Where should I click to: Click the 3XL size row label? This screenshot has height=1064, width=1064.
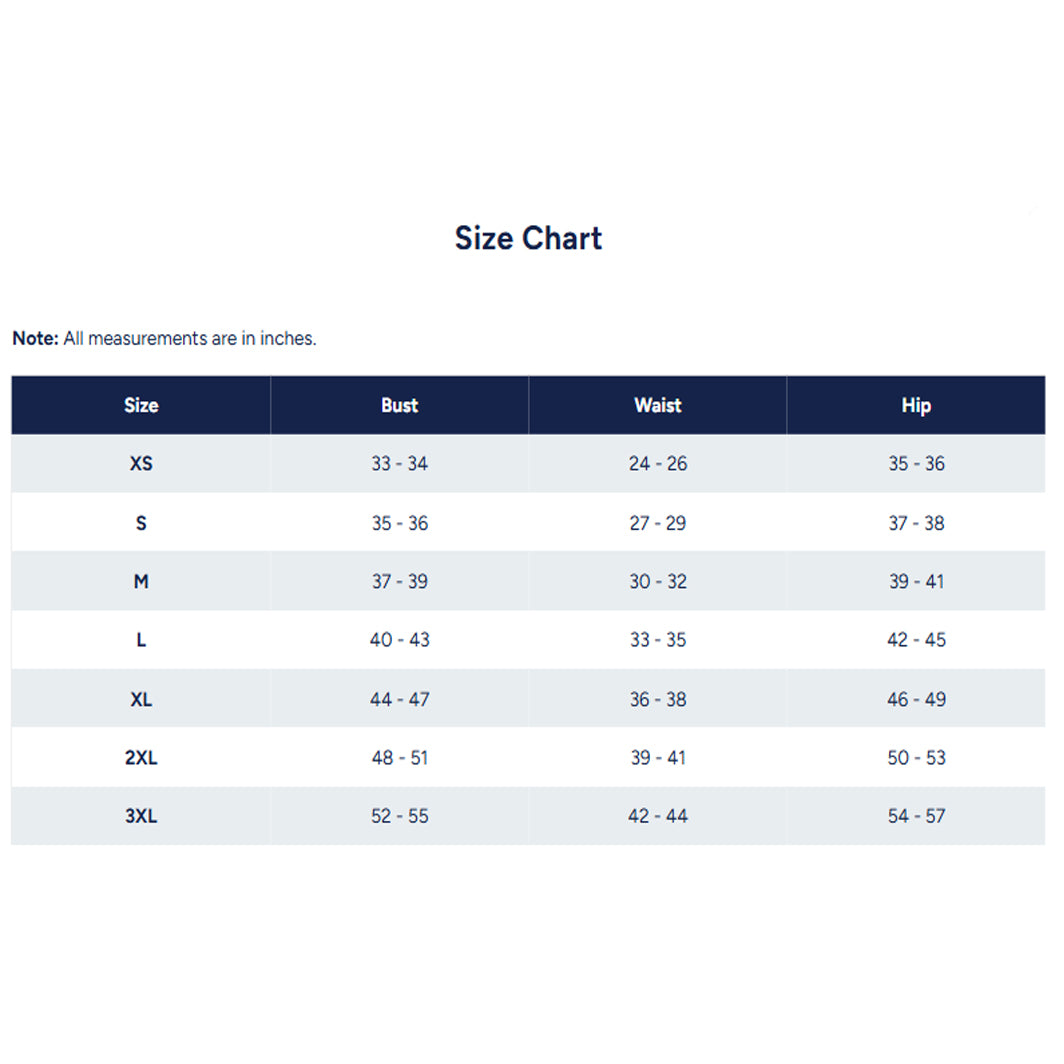tap(141, 816)
